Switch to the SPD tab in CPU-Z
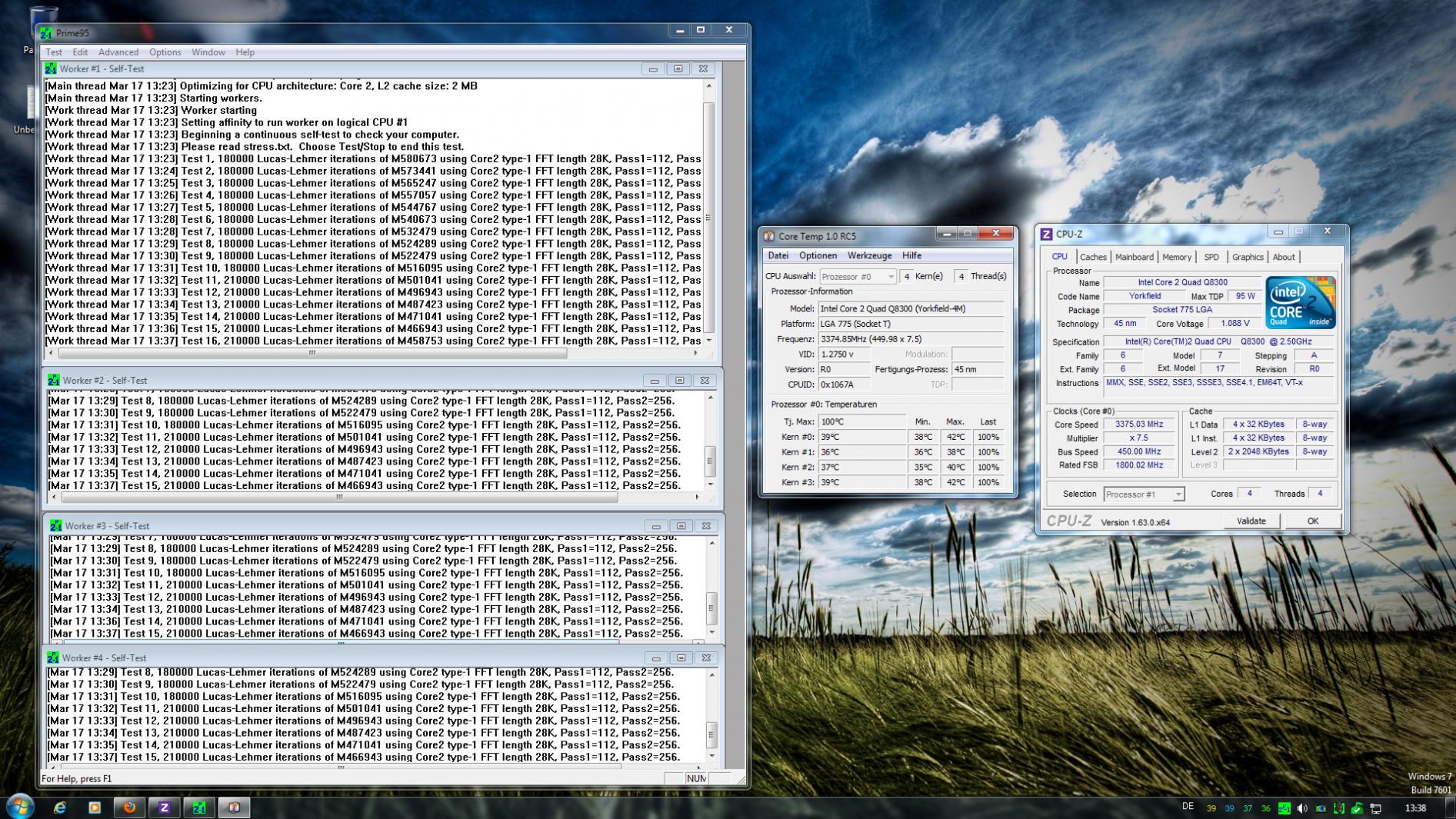 tap(1211, 257)
